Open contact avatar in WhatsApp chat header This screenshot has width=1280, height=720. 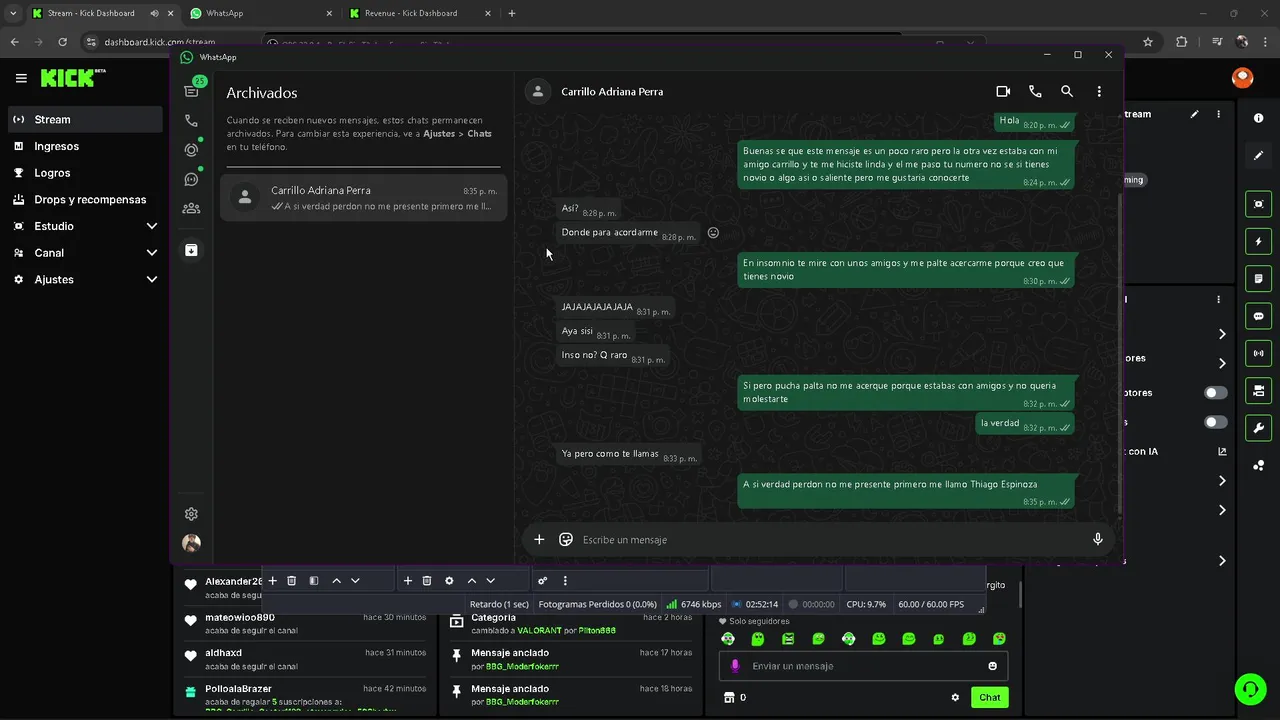pos(538,91)
